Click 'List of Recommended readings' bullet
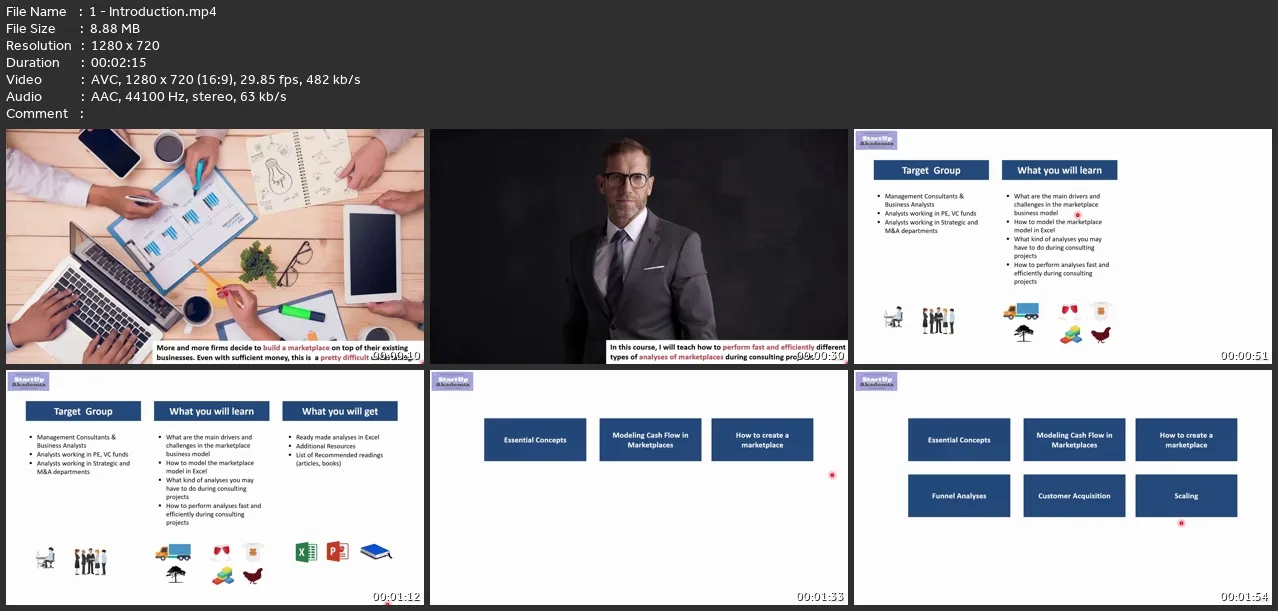 click(337, 459)
